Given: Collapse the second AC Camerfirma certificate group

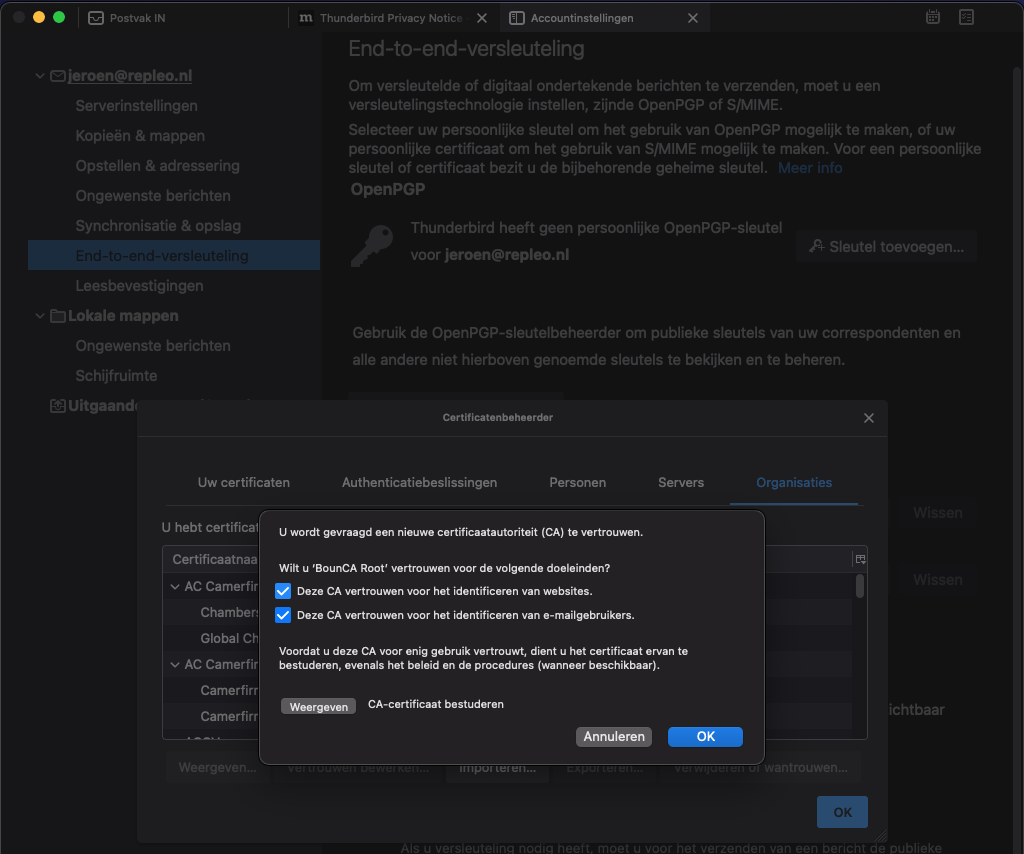Looking at the screenshot, I should coord(175,665).
